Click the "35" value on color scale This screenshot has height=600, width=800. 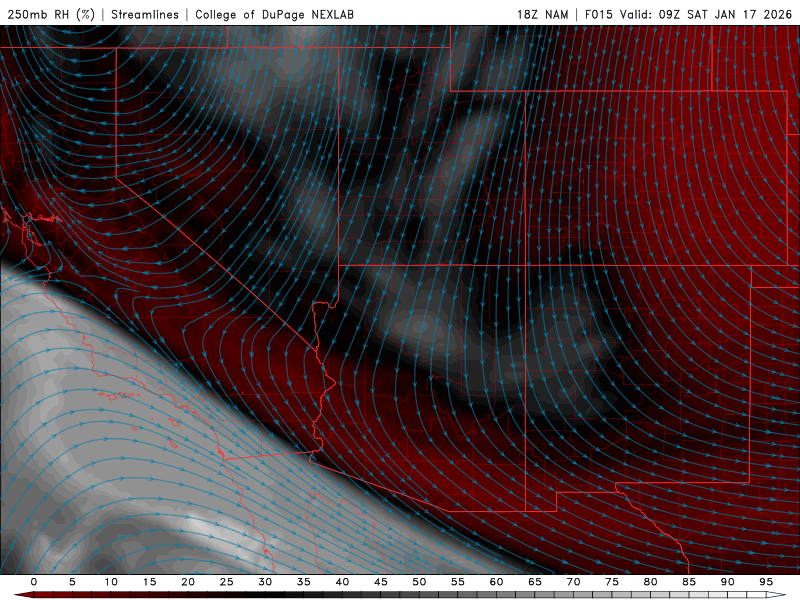tap(304, 582)
